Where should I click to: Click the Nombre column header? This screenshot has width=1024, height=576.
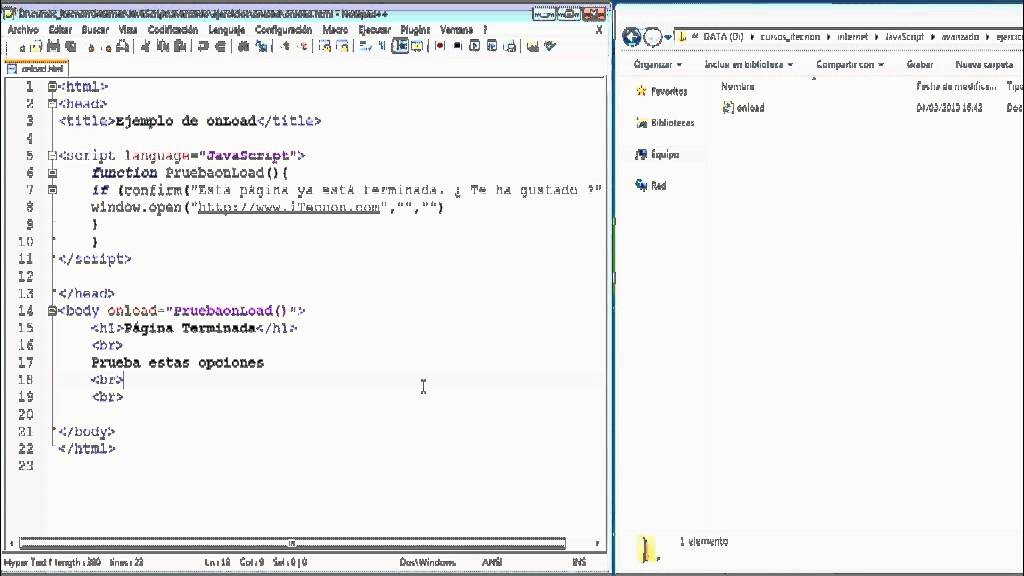pyautogui.click(x=738, y=86)
